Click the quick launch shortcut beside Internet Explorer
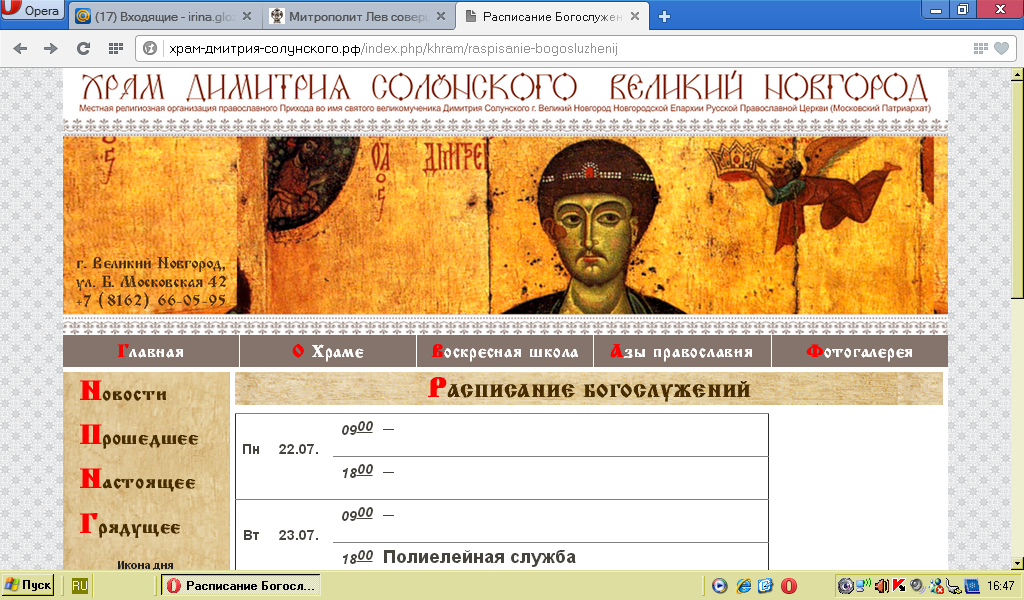The width and height of the screenshot is (1024, 600). (765, 586)
